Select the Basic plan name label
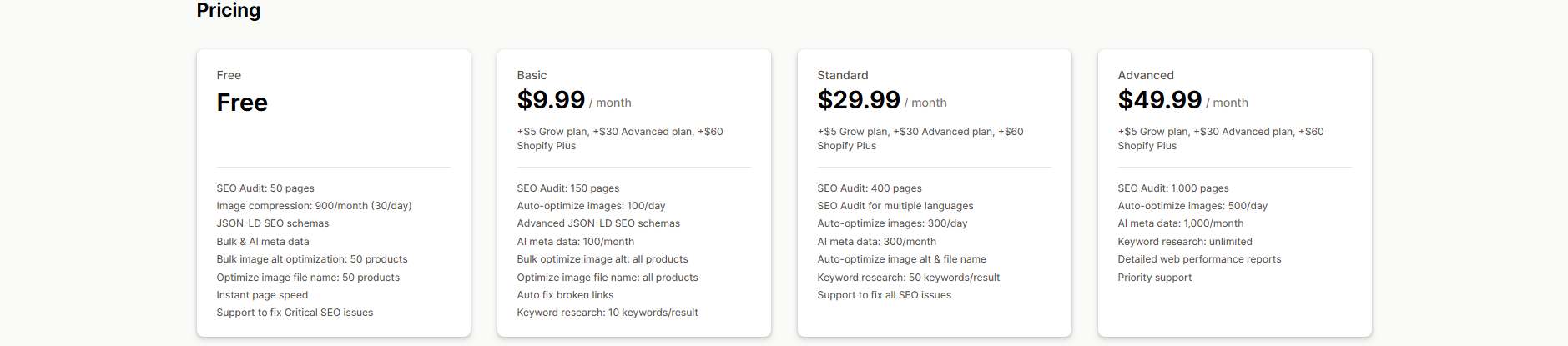The height and width of the screenshot is (346, 1568). coord(532,75)
